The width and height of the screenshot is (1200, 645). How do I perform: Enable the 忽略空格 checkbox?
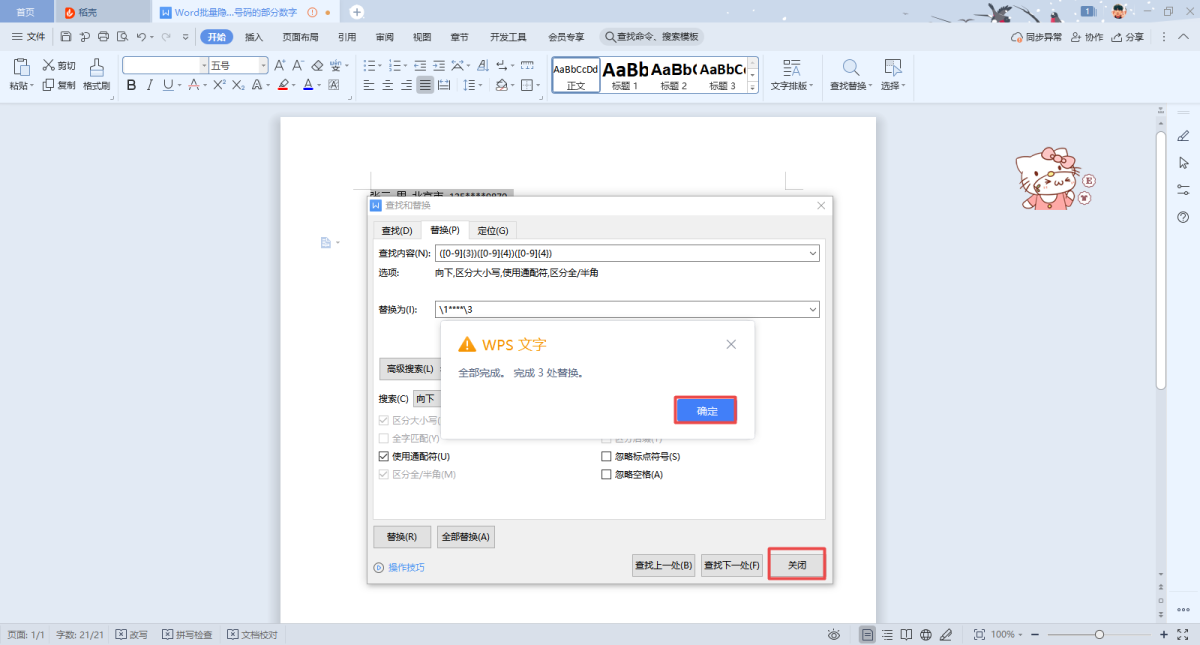point(606,474)
